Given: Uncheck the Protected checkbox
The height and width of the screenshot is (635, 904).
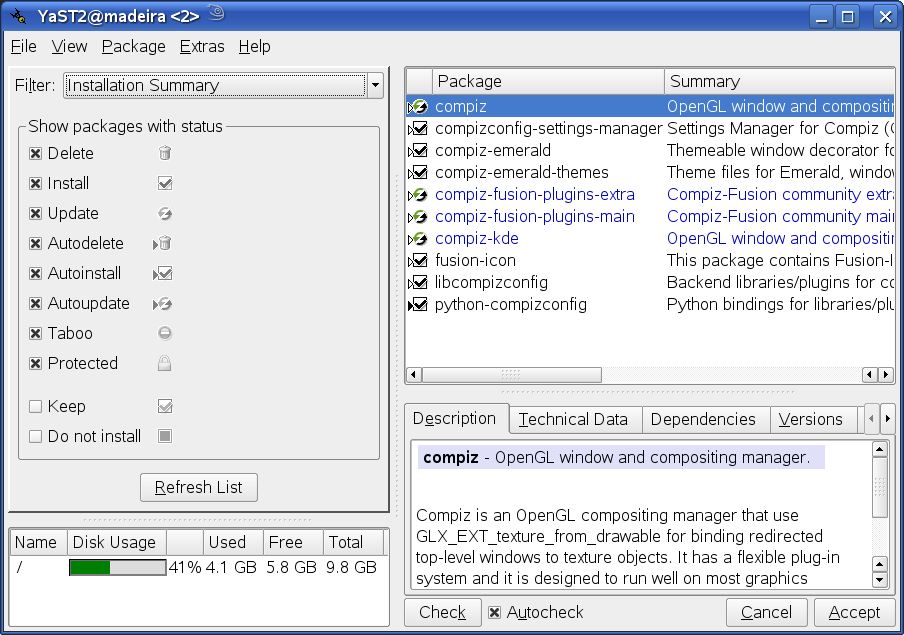Looking at the screenshot, I should (35, 363).
